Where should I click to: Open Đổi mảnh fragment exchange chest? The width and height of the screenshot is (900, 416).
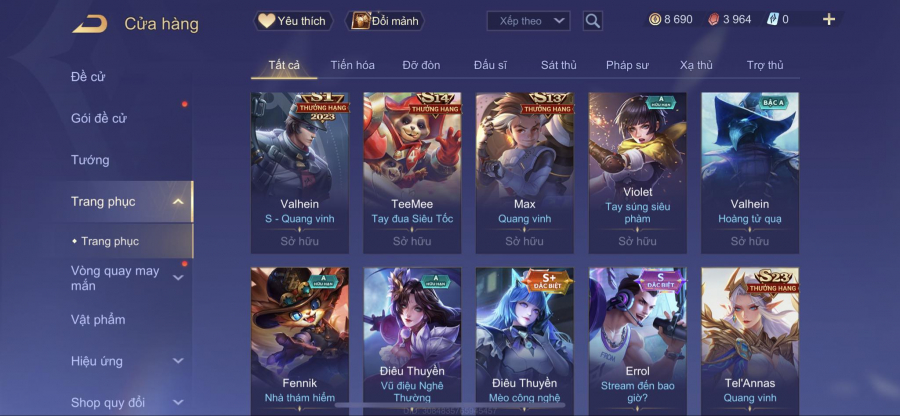pos(385,21)
